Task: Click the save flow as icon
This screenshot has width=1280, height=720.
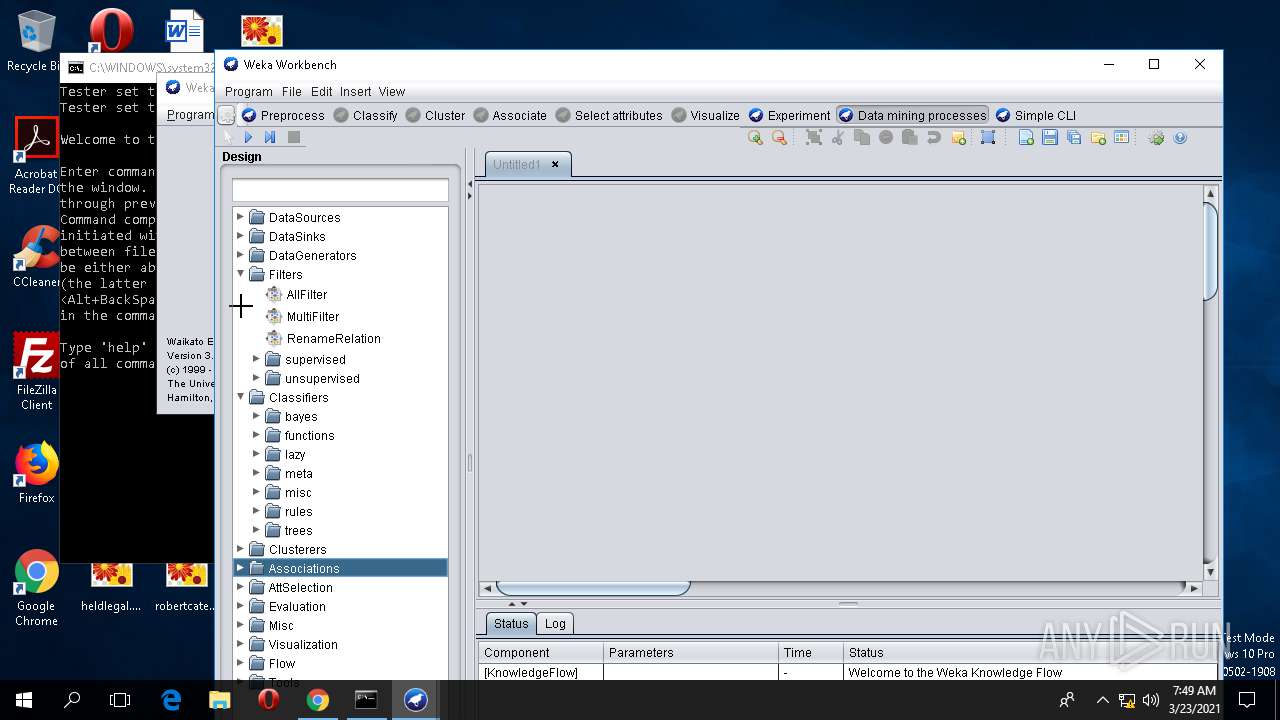Action: (x=1074, y=138)
